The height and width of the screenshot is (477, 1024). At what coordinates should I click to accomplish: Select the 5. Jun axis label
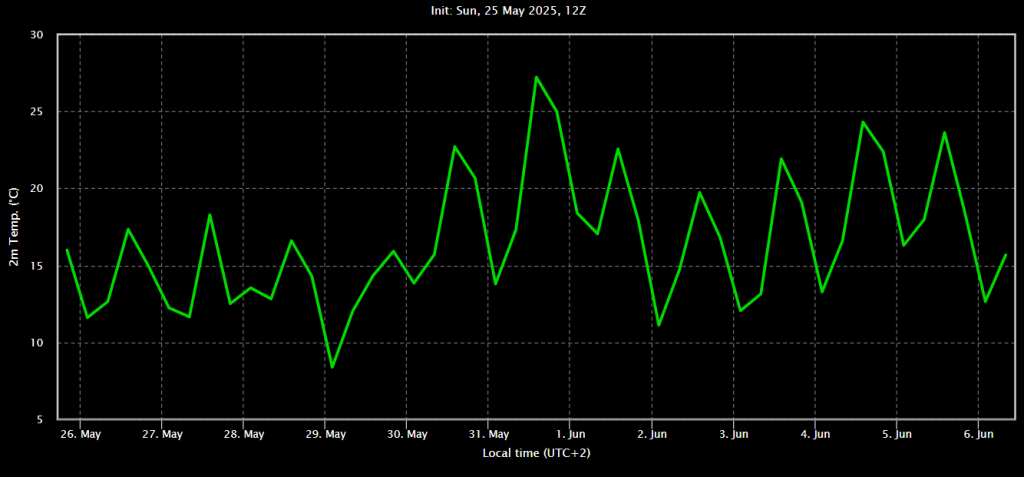click(896, 435)
